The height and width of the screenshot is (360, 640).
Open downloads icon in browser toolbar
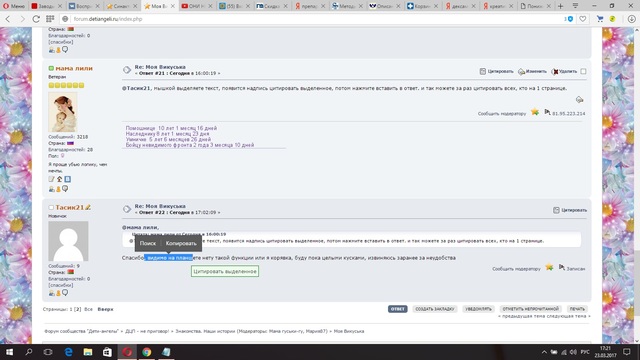[631, 19]
